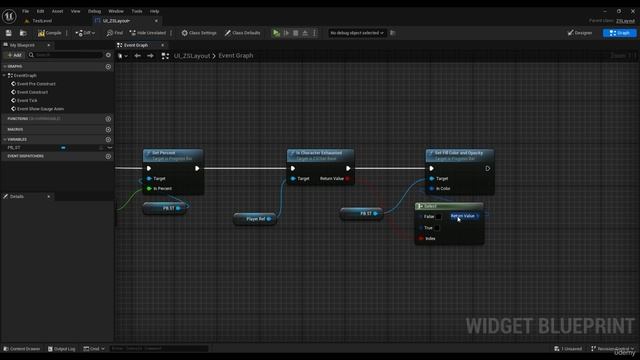640x360 pixels.
Task: Click the Eject icon in toolbar
Action: click(x=305, y=33)
